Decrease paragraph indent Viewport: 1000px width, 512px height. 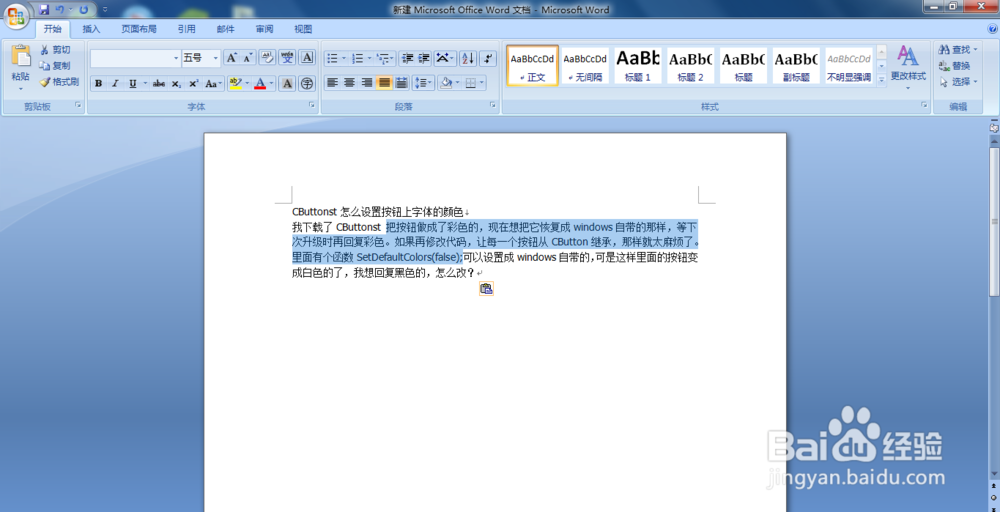pyautogui.click(x=408, y=59)
